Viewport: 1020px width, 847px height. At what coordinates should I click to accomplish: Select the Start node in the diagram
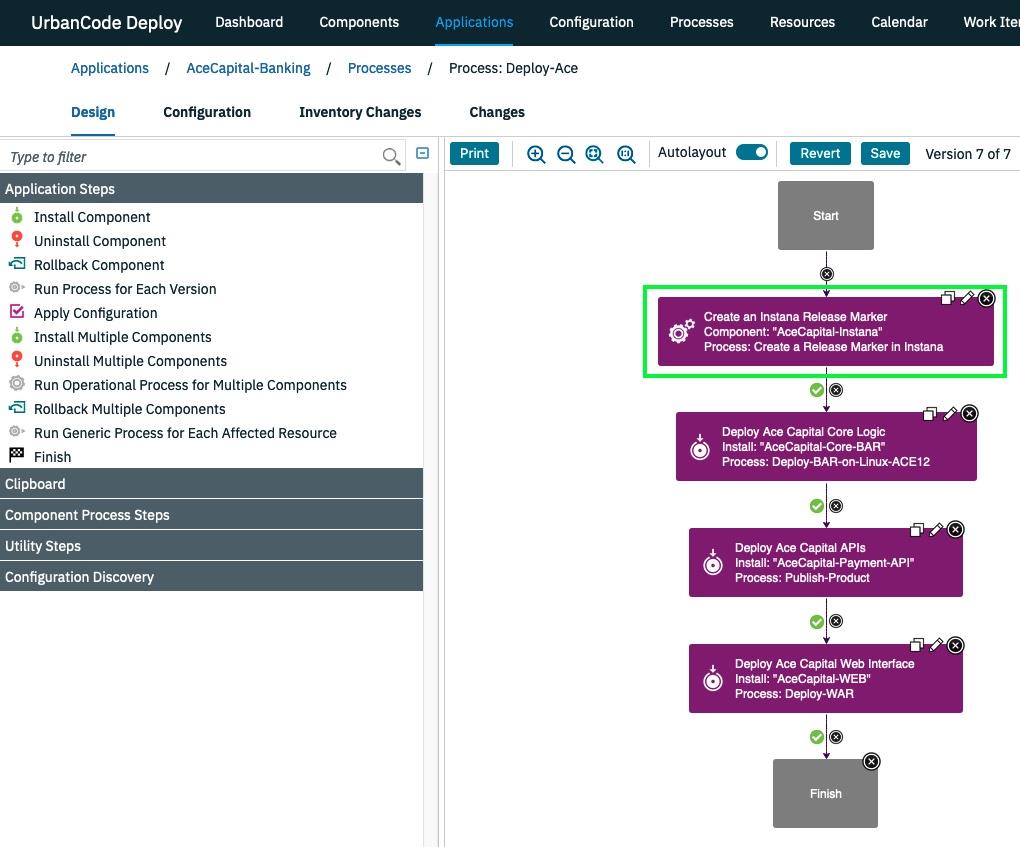(x=825, y=215)
